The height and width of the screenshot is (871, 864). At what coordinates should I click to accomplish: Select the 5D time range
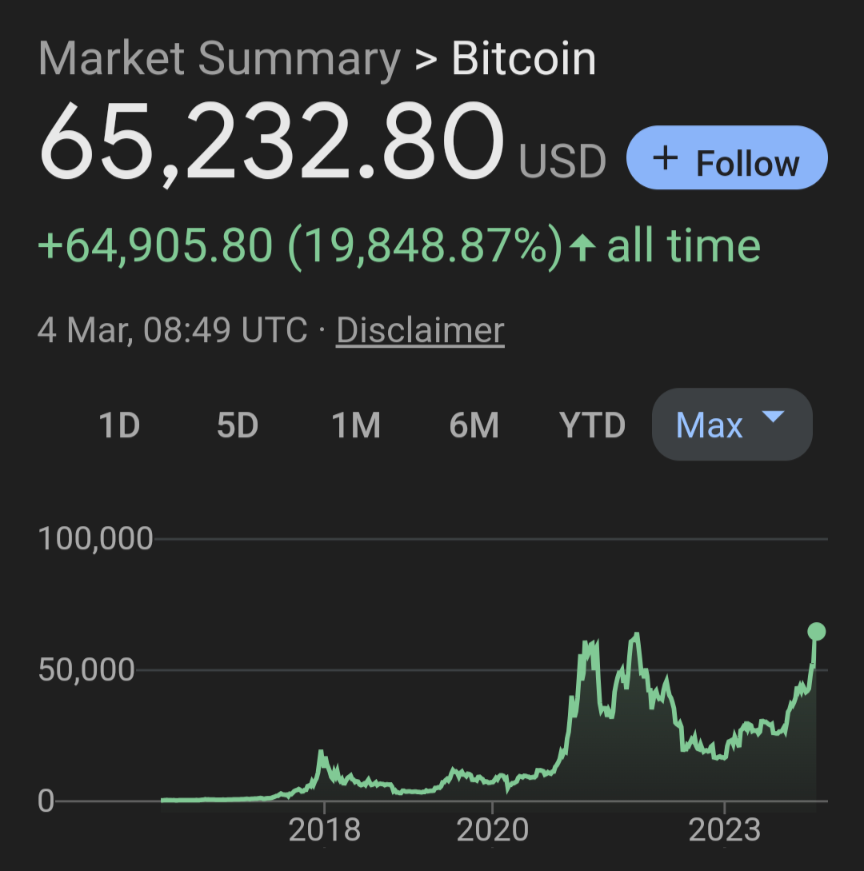pyautogui.click(x=237, y=426)
